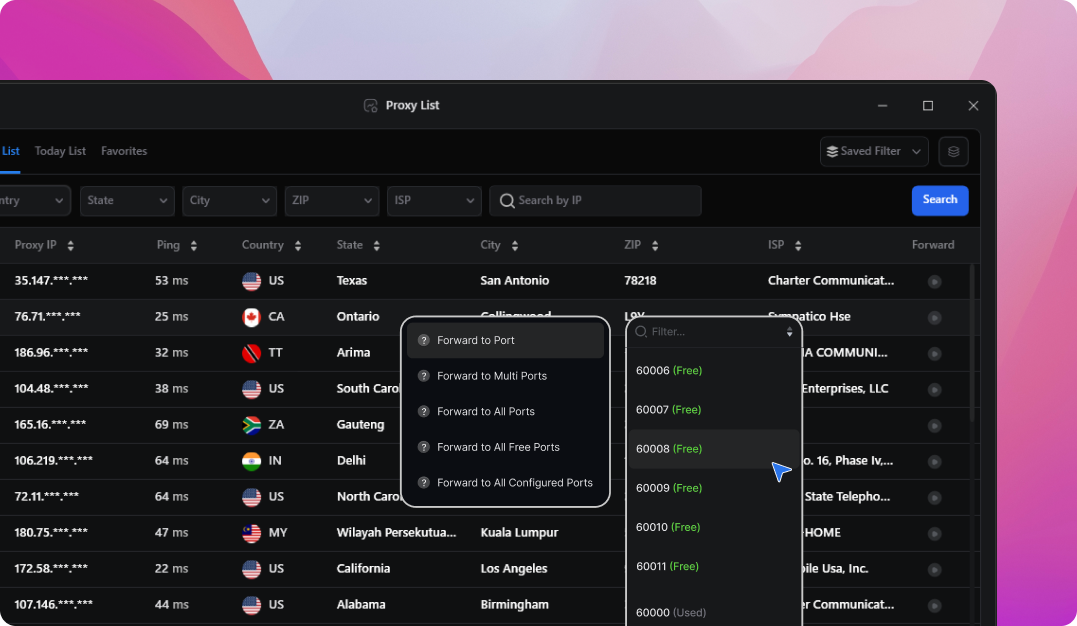Open the ZIP filter dropdown
1077x626 pixels.
point(332,201)
